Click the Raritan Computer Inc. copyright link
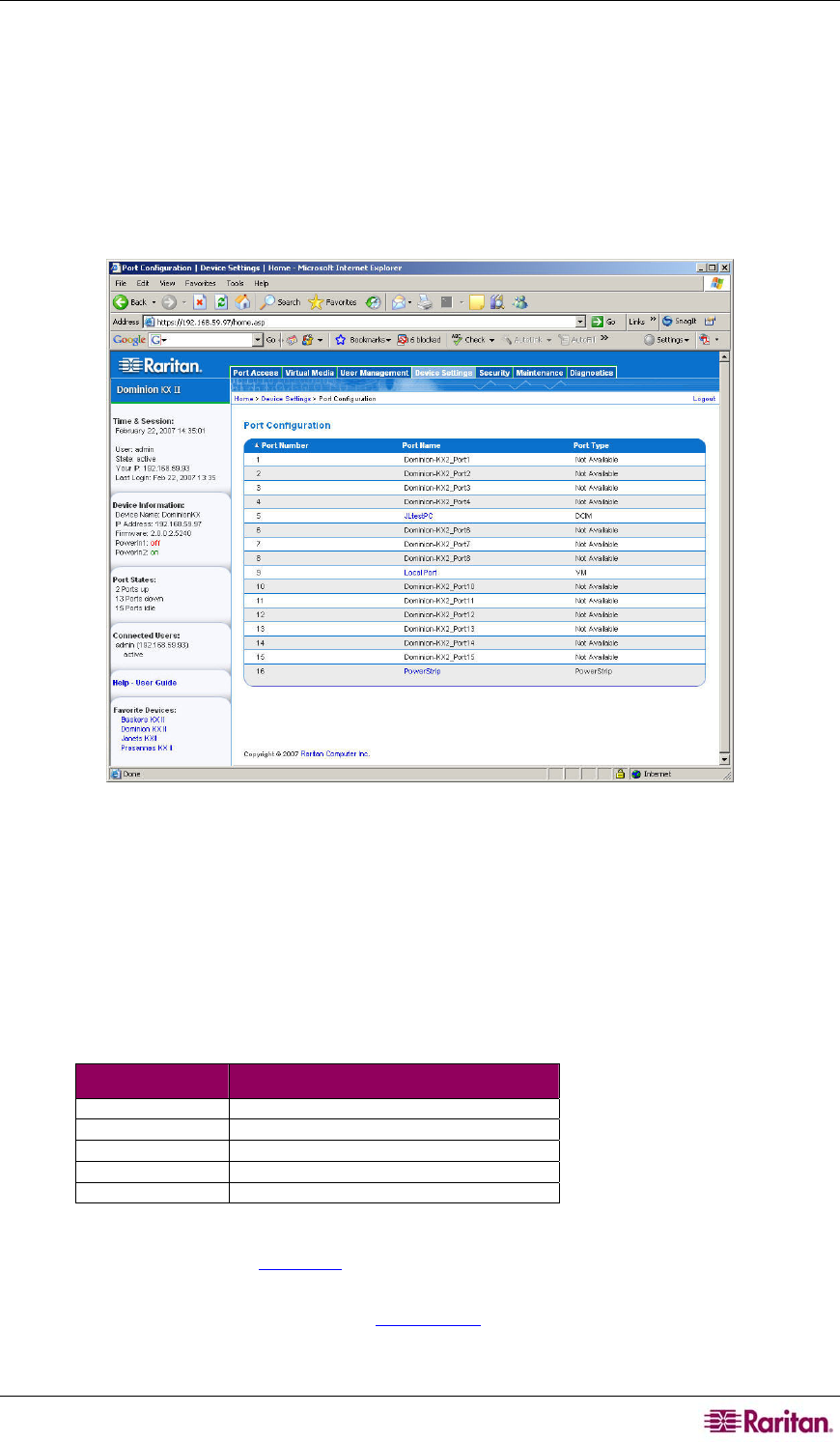 (335, 754)
